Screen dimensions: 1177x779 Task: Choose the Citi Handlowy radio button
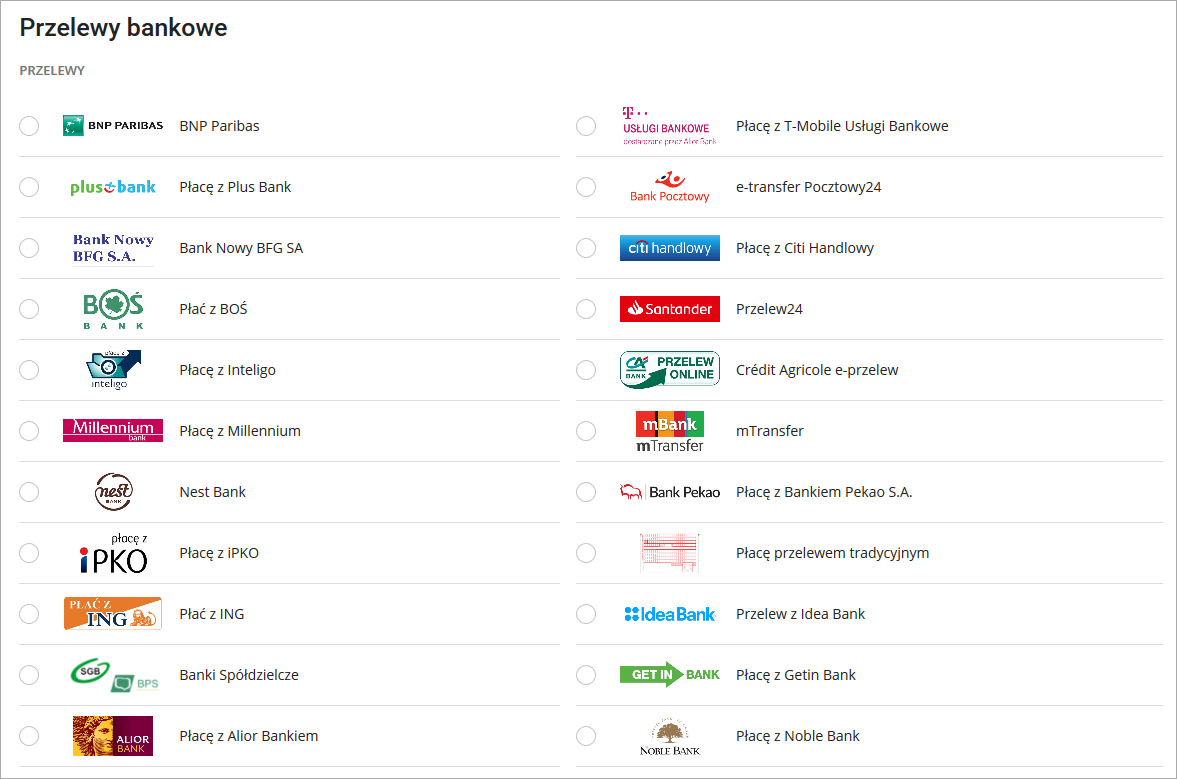(586, 248)
